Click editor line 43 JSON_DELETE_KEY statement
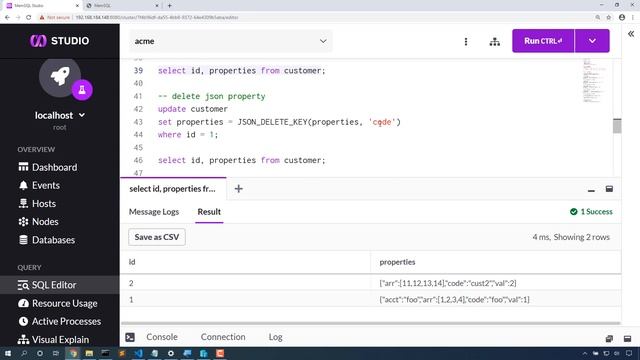The height and width of the screenshot is (360, 640). point(279,122)
